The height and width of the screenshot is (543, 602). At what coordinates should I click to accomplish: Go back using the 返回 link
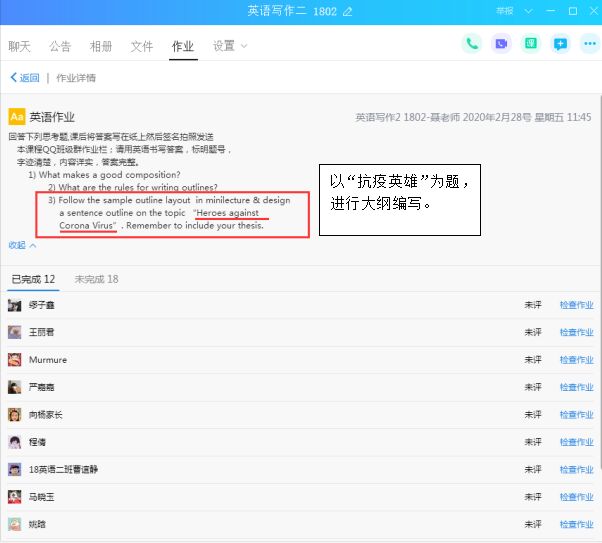click(x=25, y=77)
